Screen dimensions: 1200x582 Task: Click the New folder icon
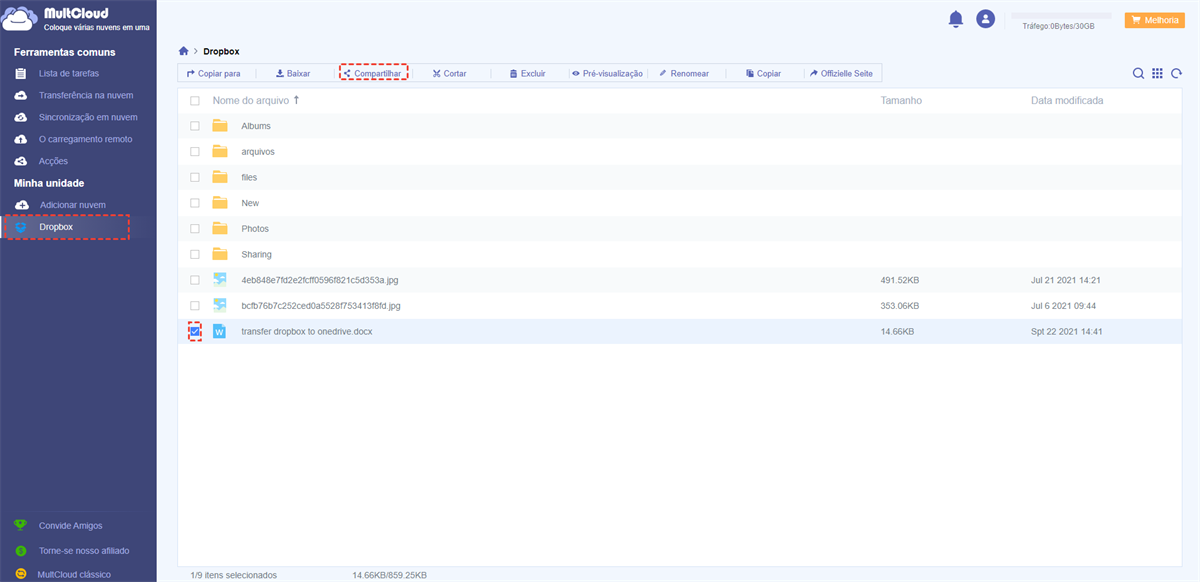220,203
